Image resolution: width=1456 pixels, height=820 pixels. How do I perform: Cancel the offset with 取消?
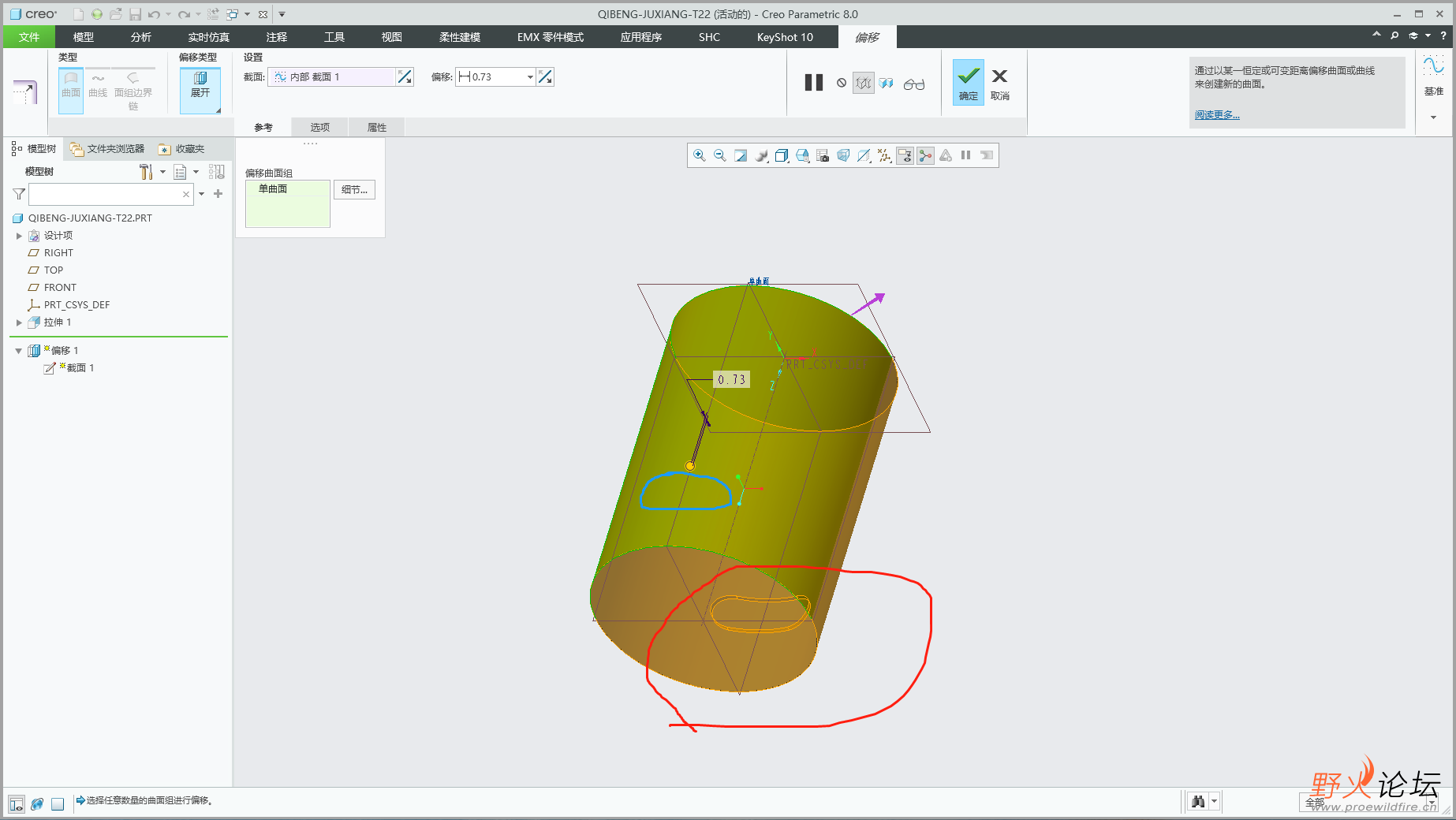pyautogui.click(x=999, y=84)
